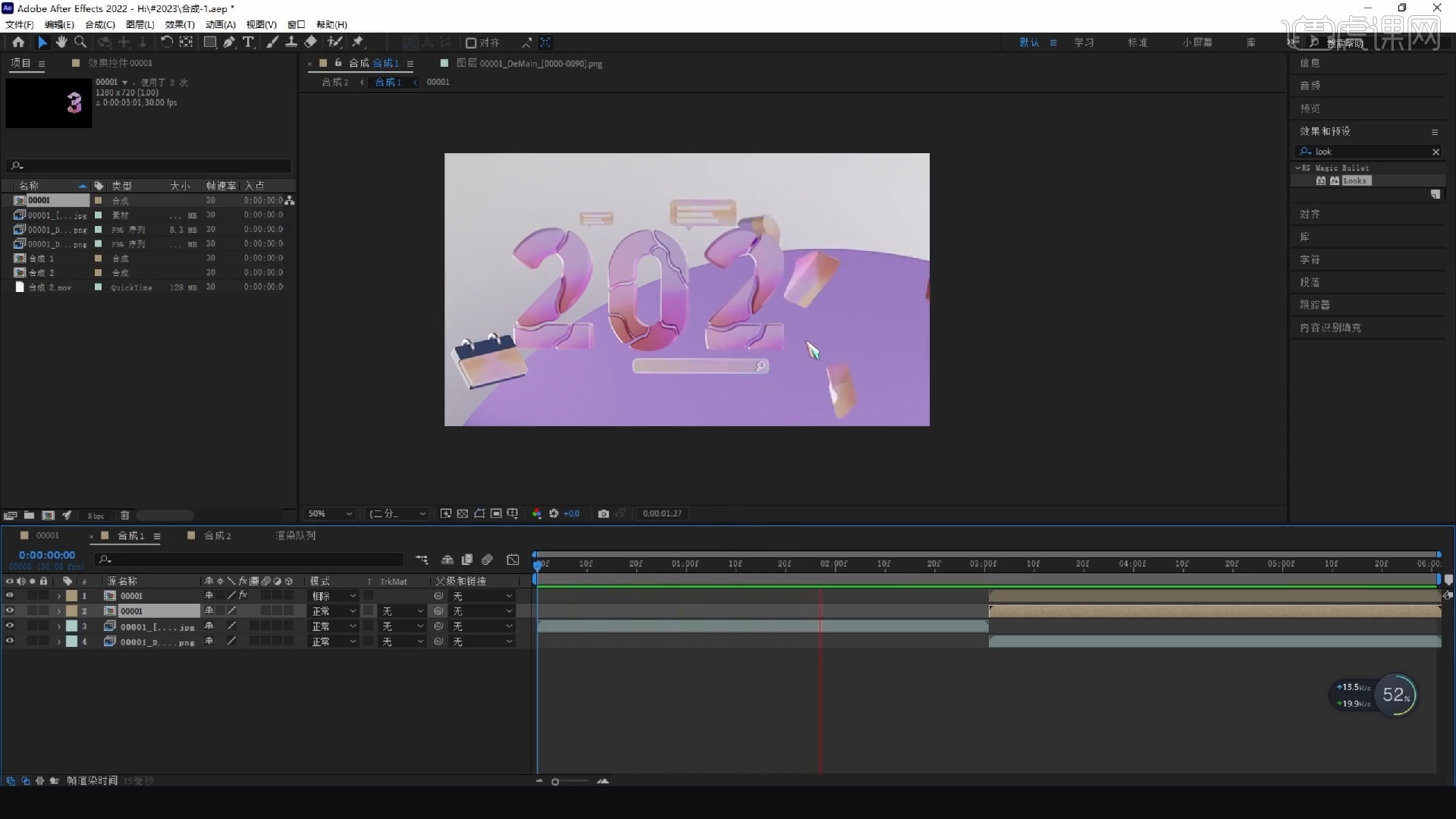This screenshot has height=819, width=1456.
Task: Select the Clone Stamp tool
Action: pos(291,42)
